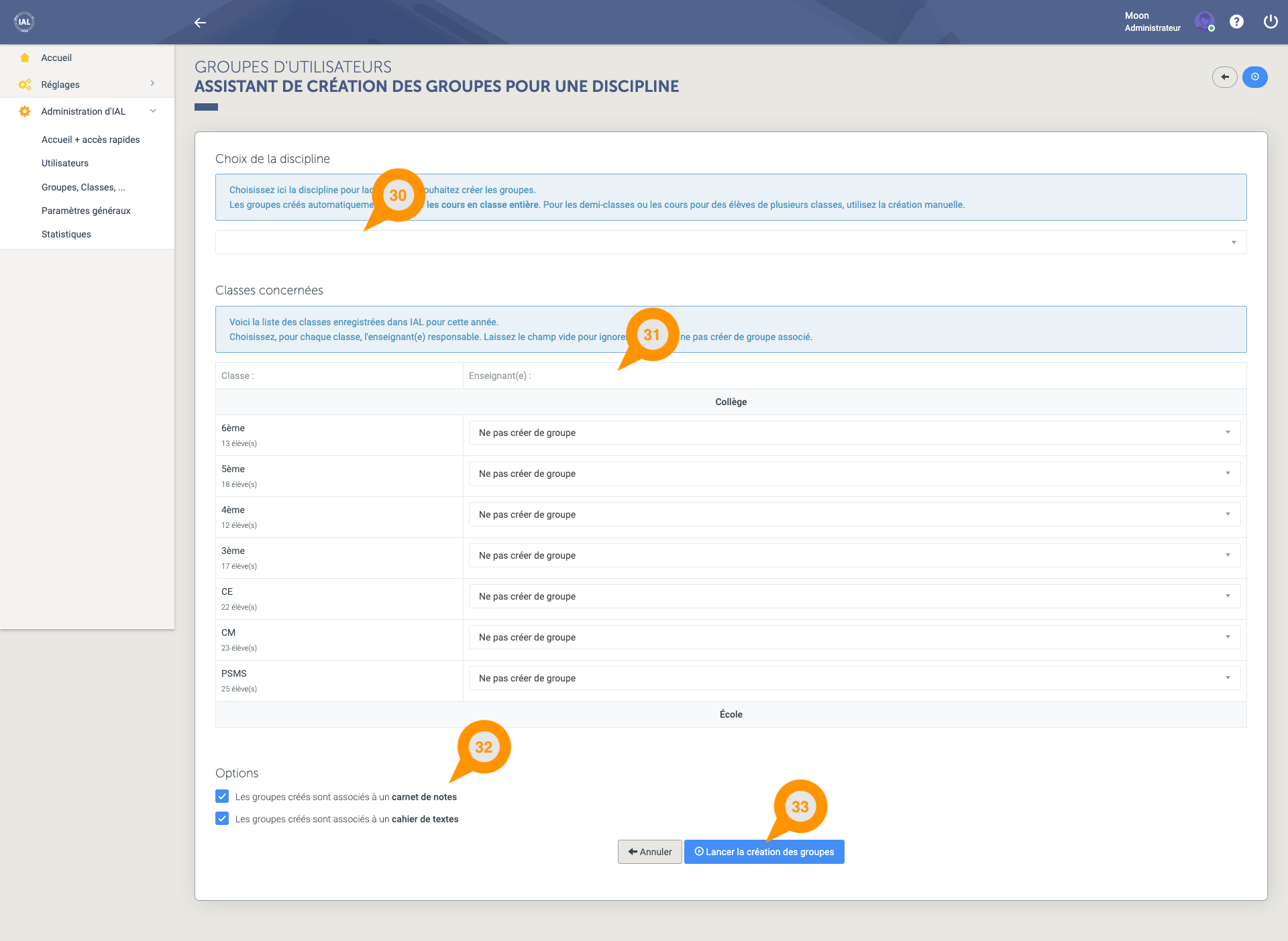Open teacher dropdown for 5ème class
Screen dimensions: 1288x941
pos(855,474)
